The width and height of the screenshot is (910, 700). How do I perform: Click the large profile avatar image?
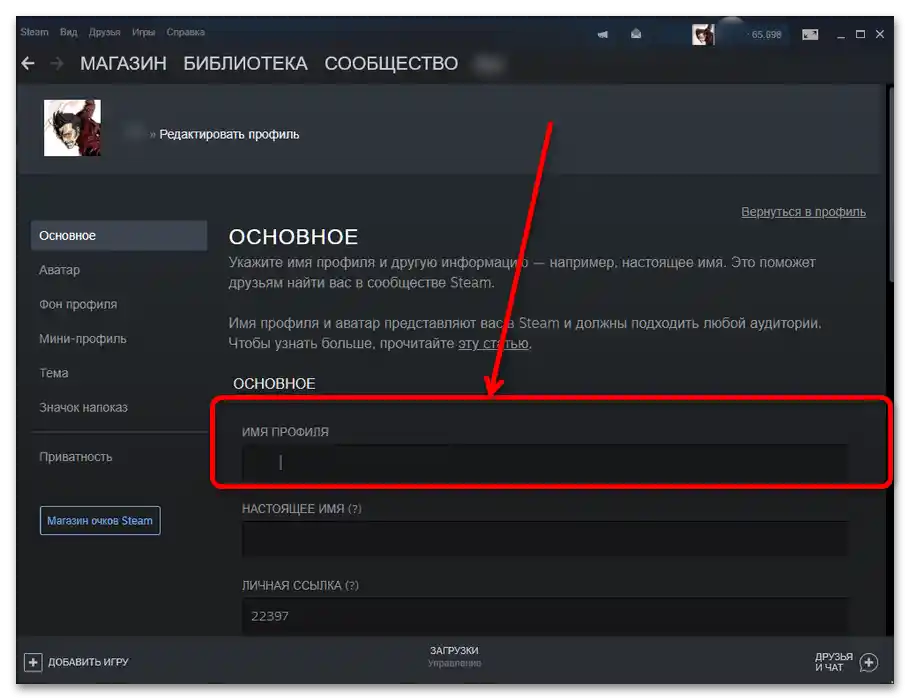tap(73, 128)
